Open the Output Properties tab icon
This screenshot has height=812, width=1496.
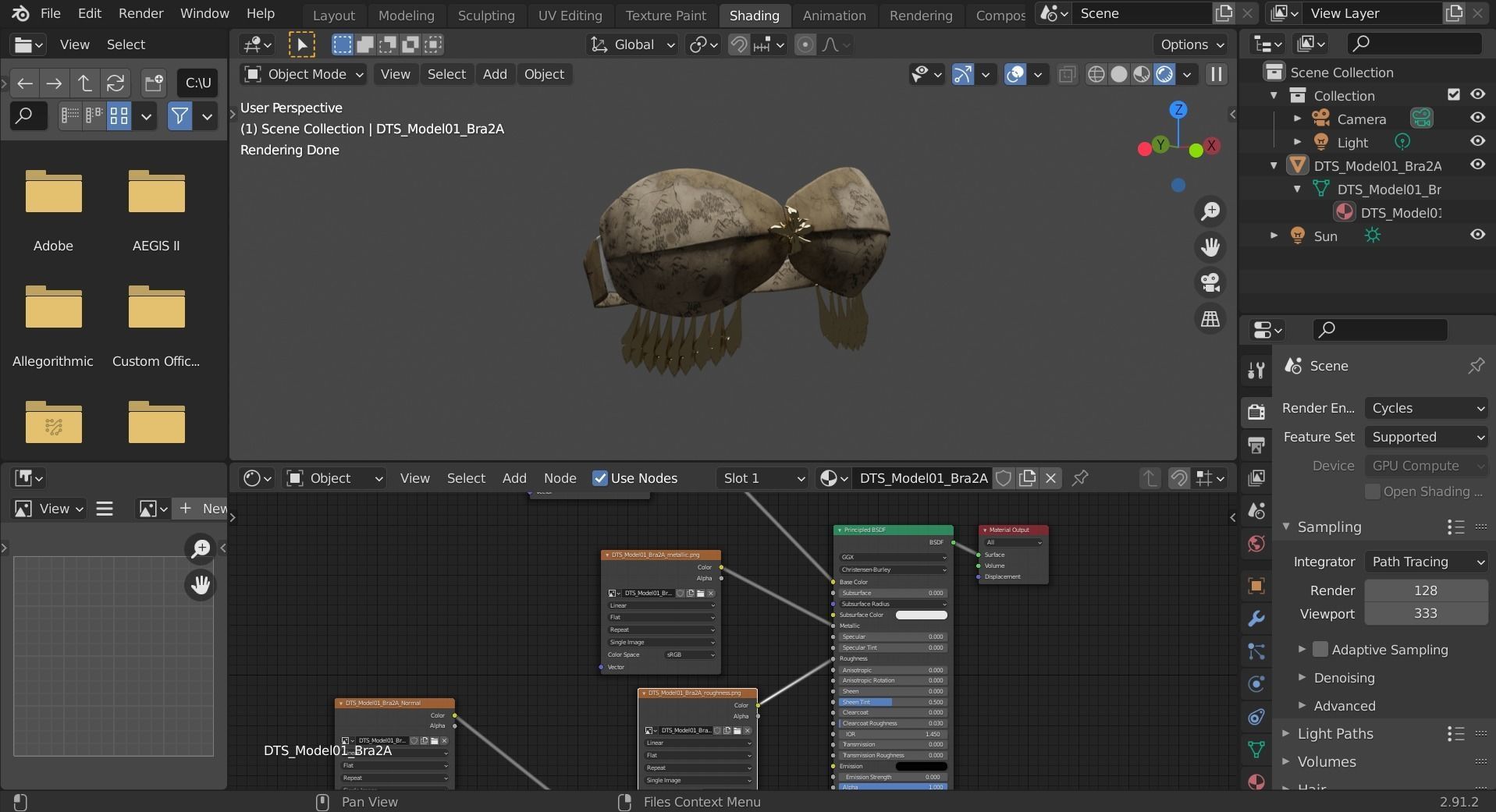[x=1256, y=445]
